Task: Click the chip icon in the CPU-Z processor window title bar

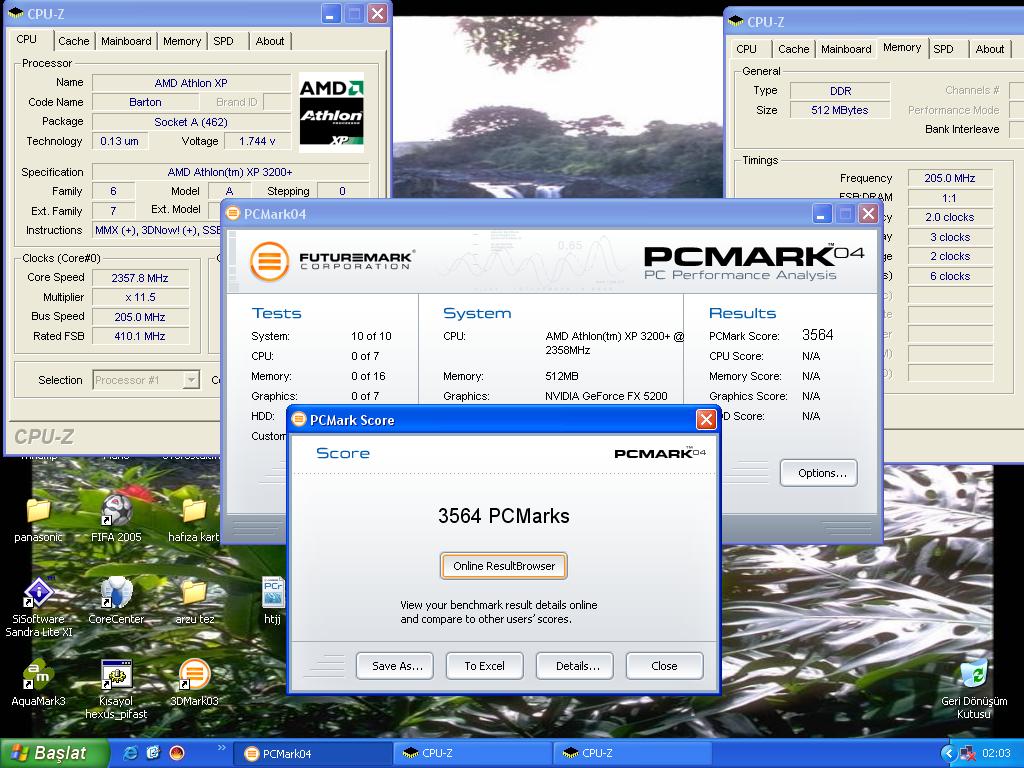Action: coord(16,13)
